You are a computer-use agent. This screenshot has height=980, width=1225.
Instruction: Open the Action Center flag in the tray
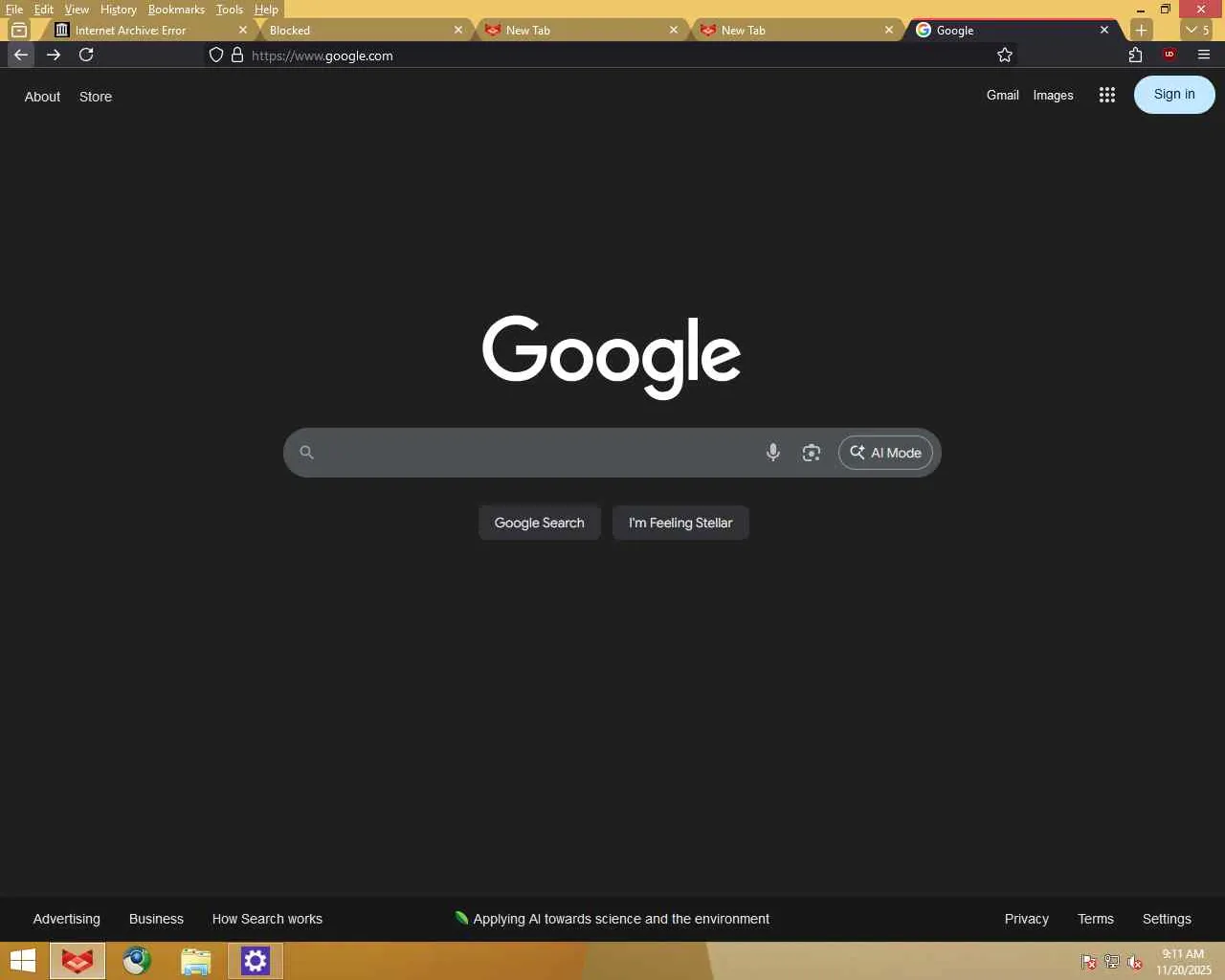coord(1089,962)
